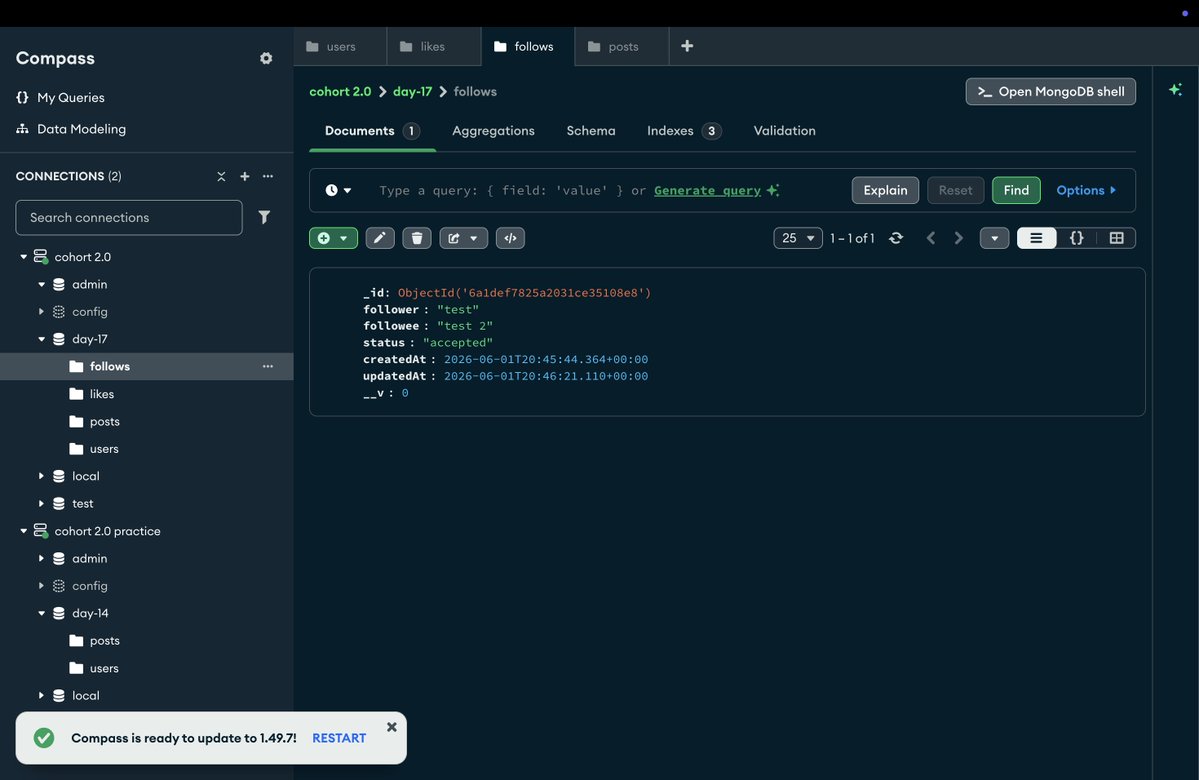The height and width of the screenshot is (780, 1199).
Task: Click Generate query link
Action: click(x=707, y=190)
